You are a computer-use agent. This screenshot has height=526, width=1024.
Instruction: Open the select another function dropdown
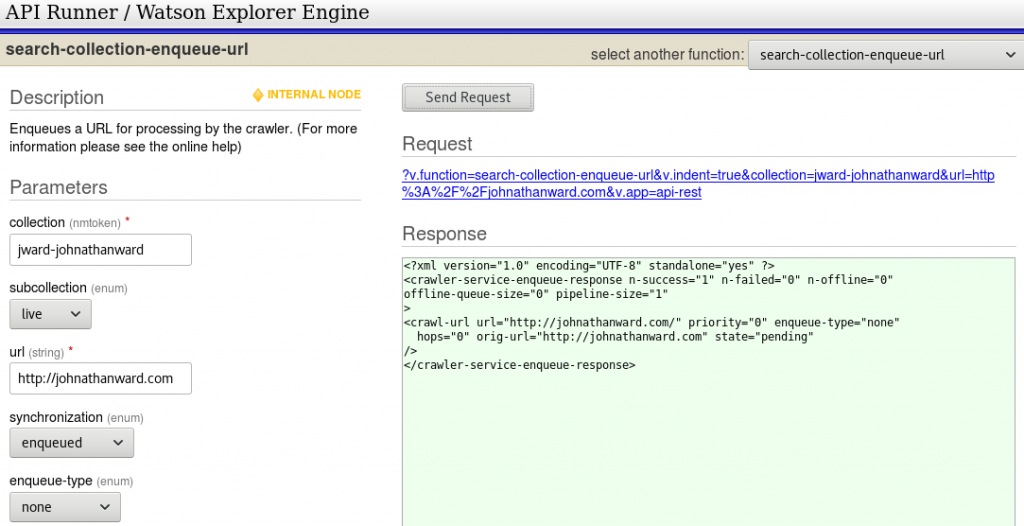[x=886, y=56]
